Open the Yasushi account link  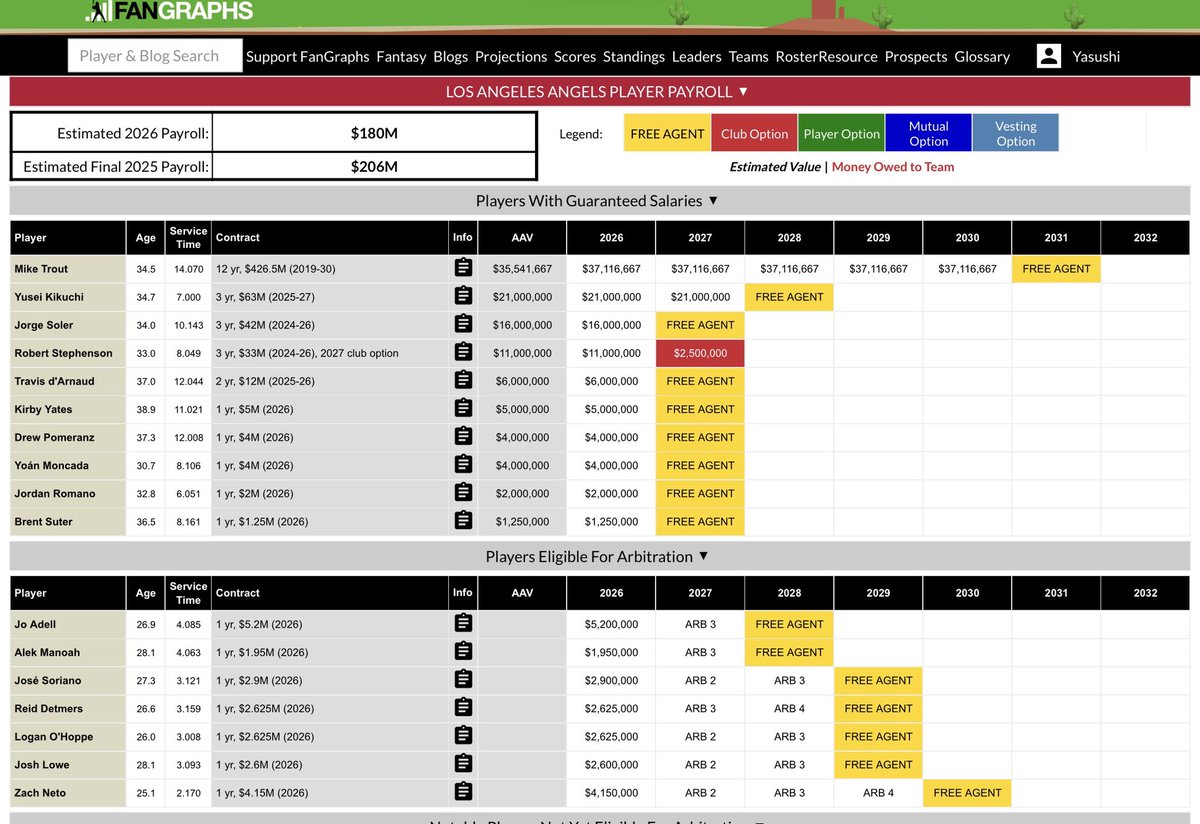click(1096, 56)
